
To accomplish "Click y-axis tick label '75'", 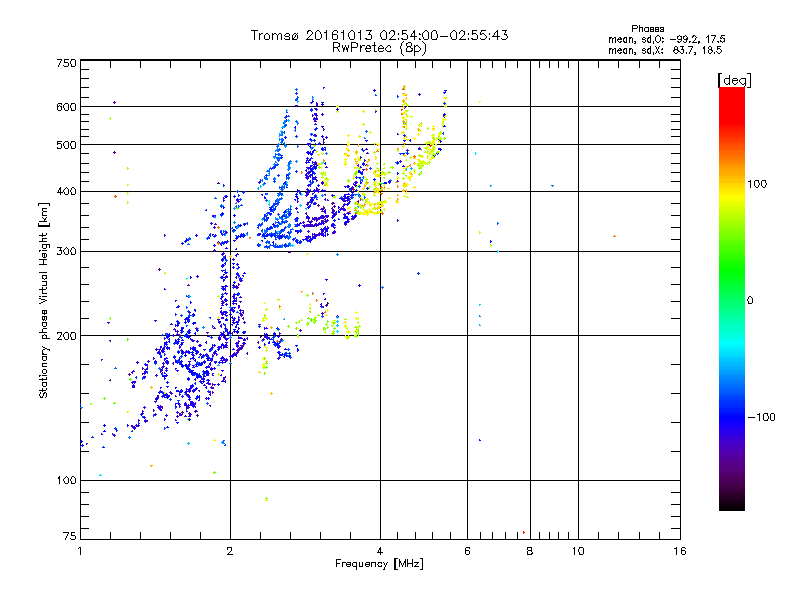I will [x=70, y=536].
